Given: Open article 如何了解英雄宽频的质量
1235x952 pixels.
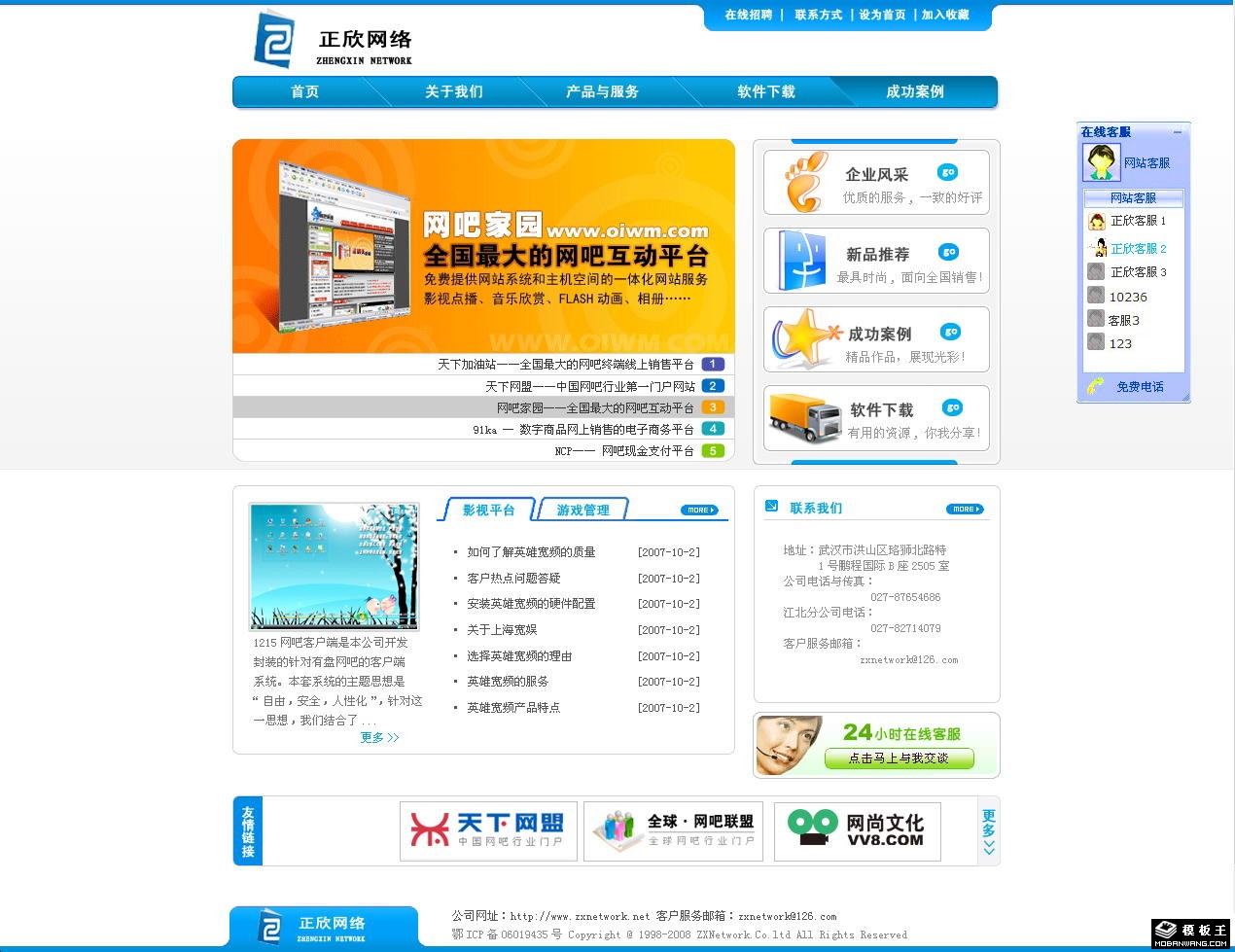Looking at the screenshot, I should tap(531, 551).
